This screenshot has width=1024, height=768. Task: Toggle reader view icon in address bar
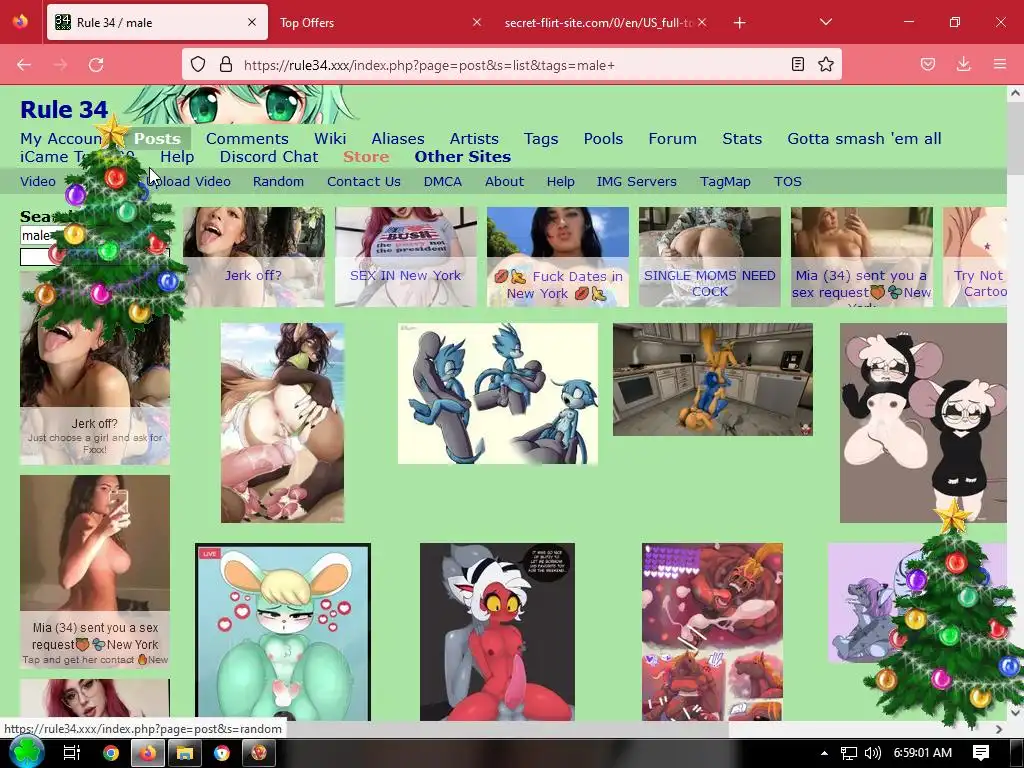click(797, 64)
